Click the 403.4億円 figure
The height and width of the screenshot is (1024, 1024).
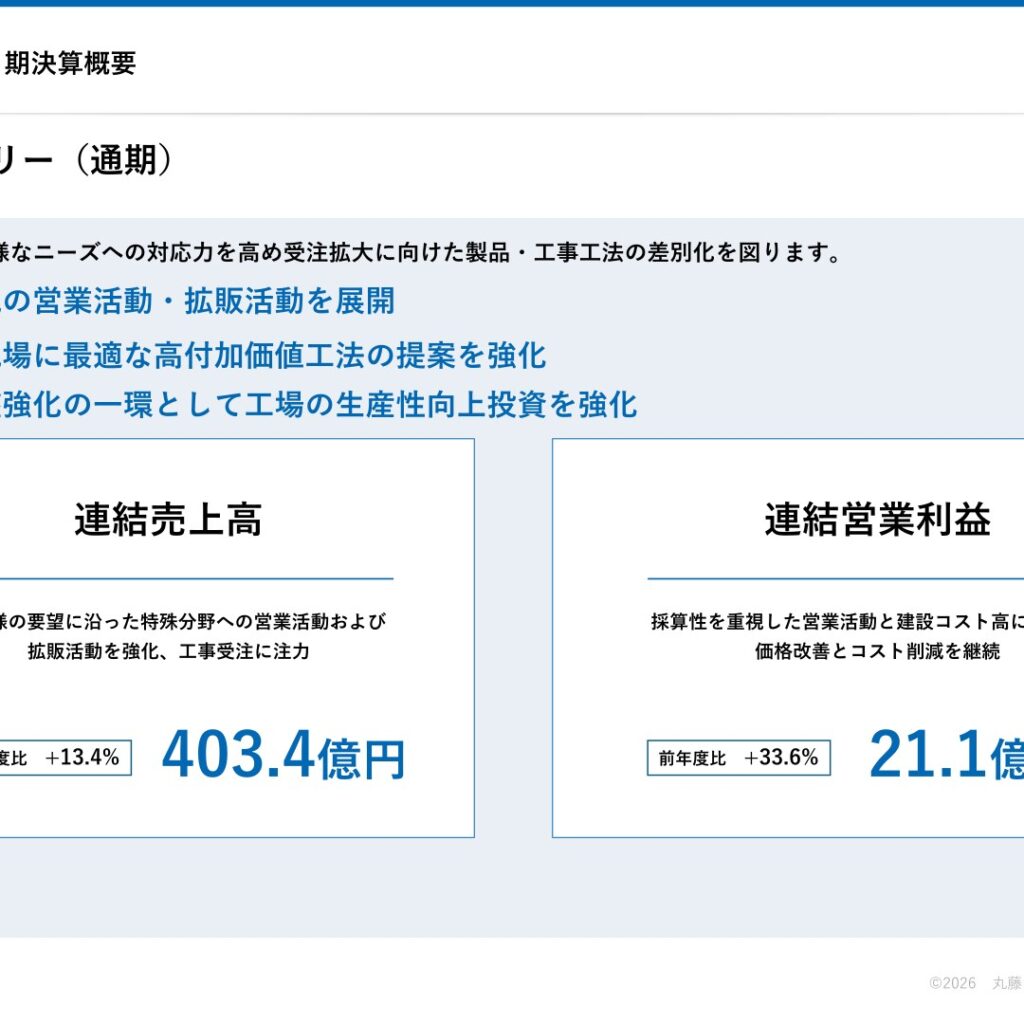(x=283, y=755)
